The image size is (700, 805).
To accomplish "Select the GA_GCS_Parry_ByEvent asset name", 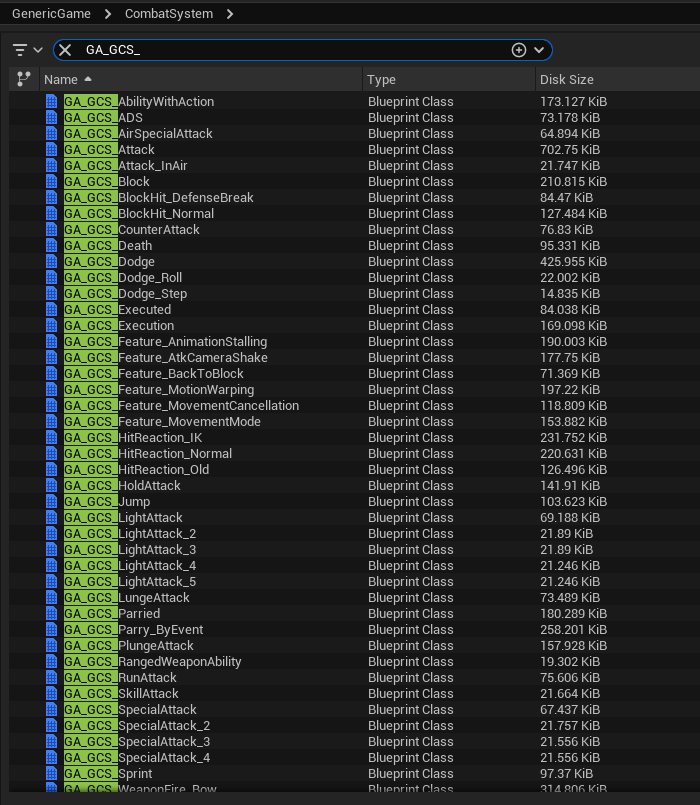I will 134,629.
